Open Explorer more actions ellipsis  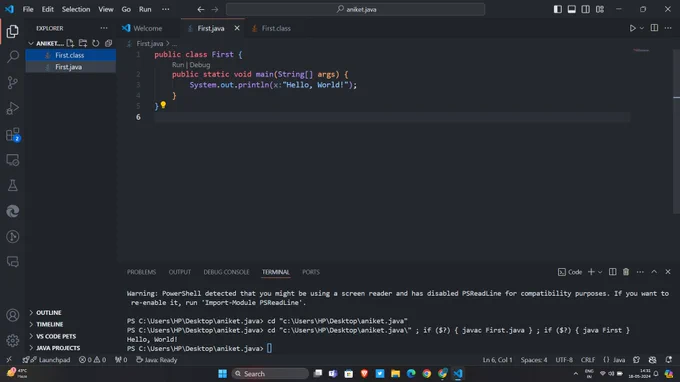104,28
